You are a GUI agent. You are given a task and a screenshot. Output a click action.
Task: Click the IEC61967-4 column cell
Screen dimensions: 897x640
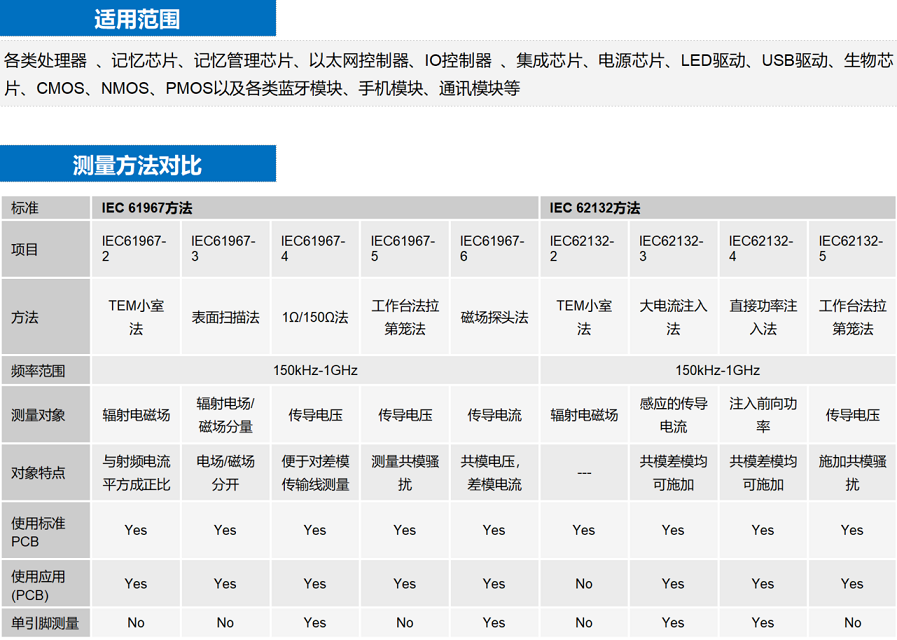click(315, 249)
